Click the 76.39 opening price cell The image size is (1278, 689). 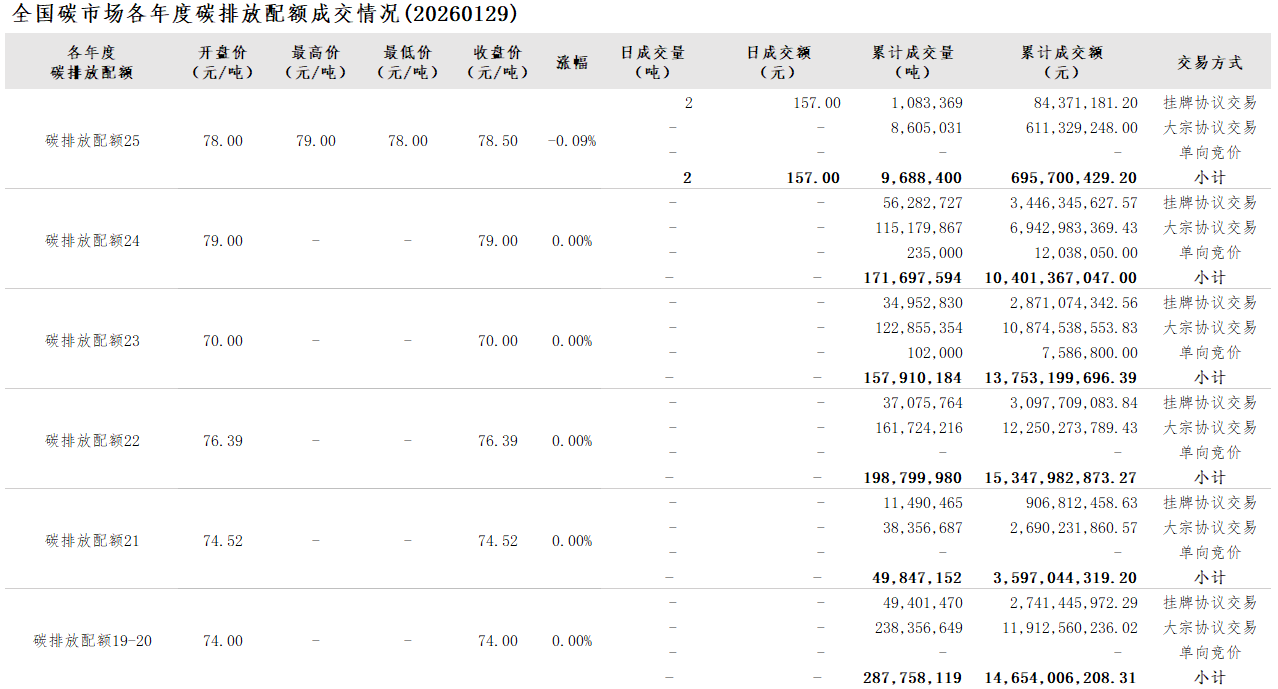click(x=222, y=441)
